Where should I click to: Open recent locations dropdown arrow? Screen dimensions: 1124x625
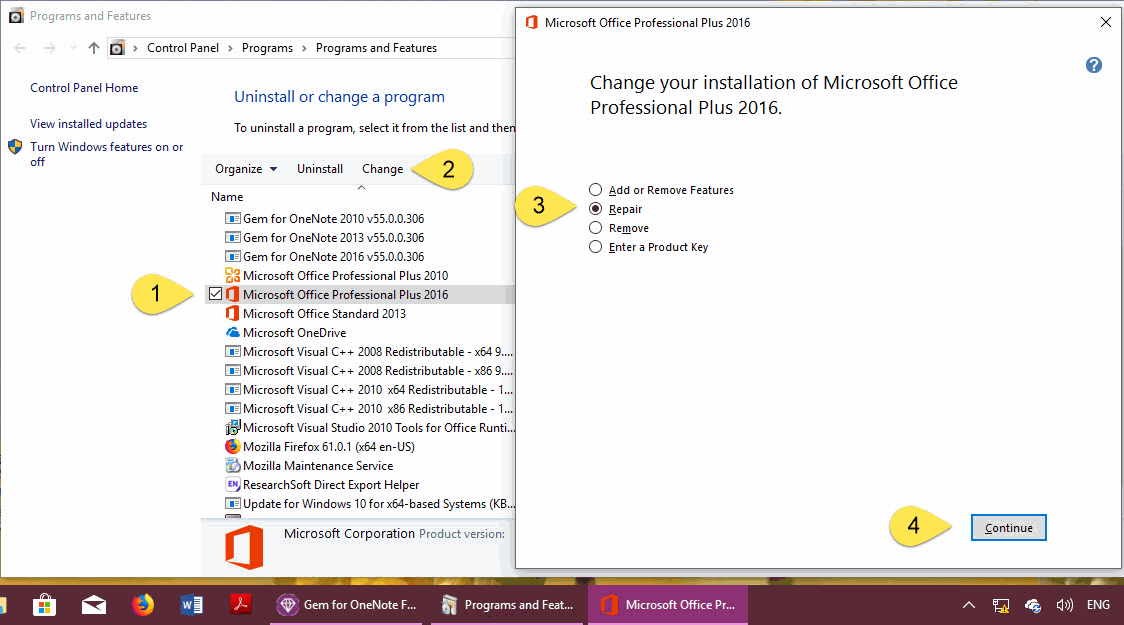pyautogui.click(x=72, y=48)
